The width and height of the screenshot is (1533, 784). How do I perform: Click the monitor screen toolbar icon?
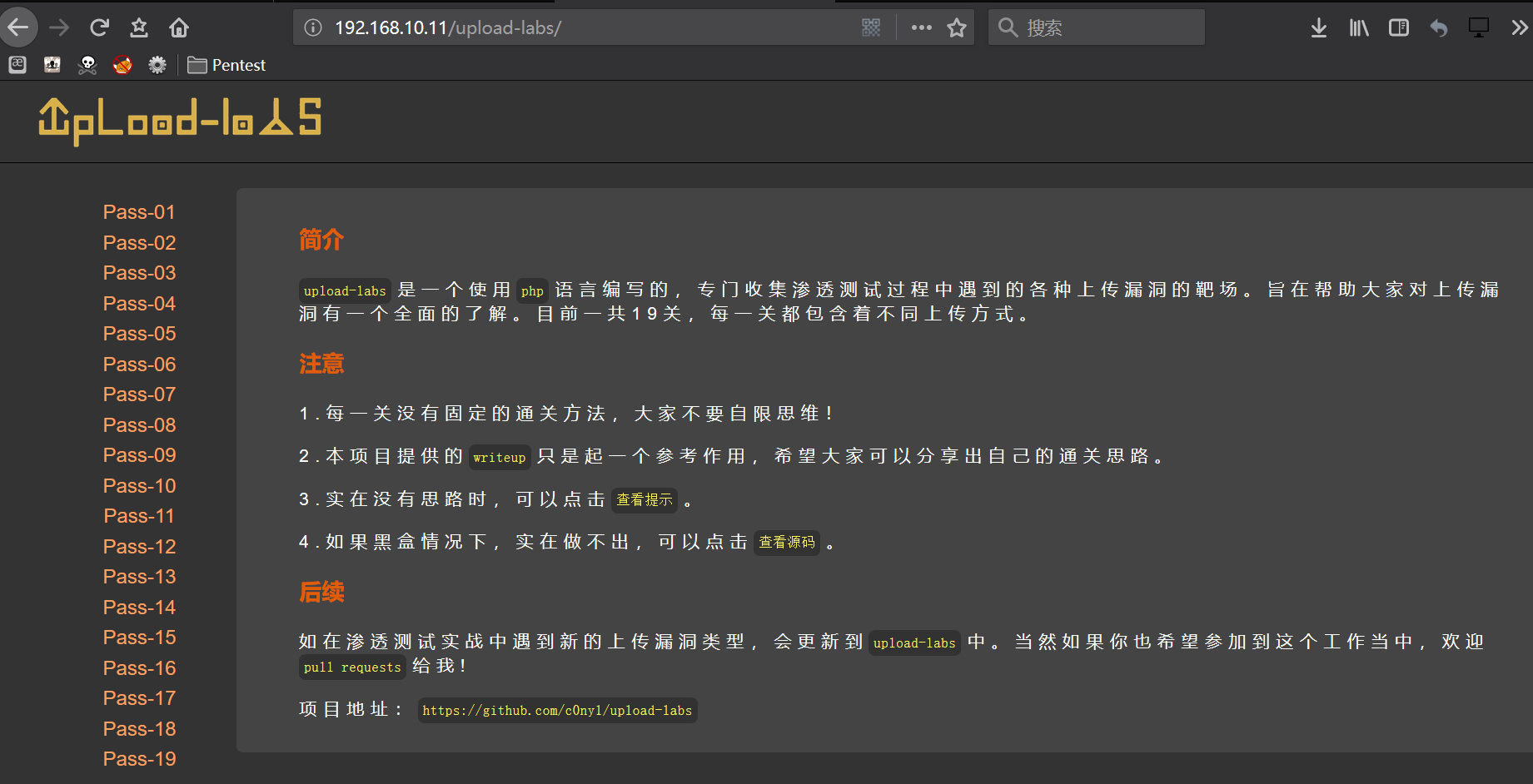[1479, 27]
